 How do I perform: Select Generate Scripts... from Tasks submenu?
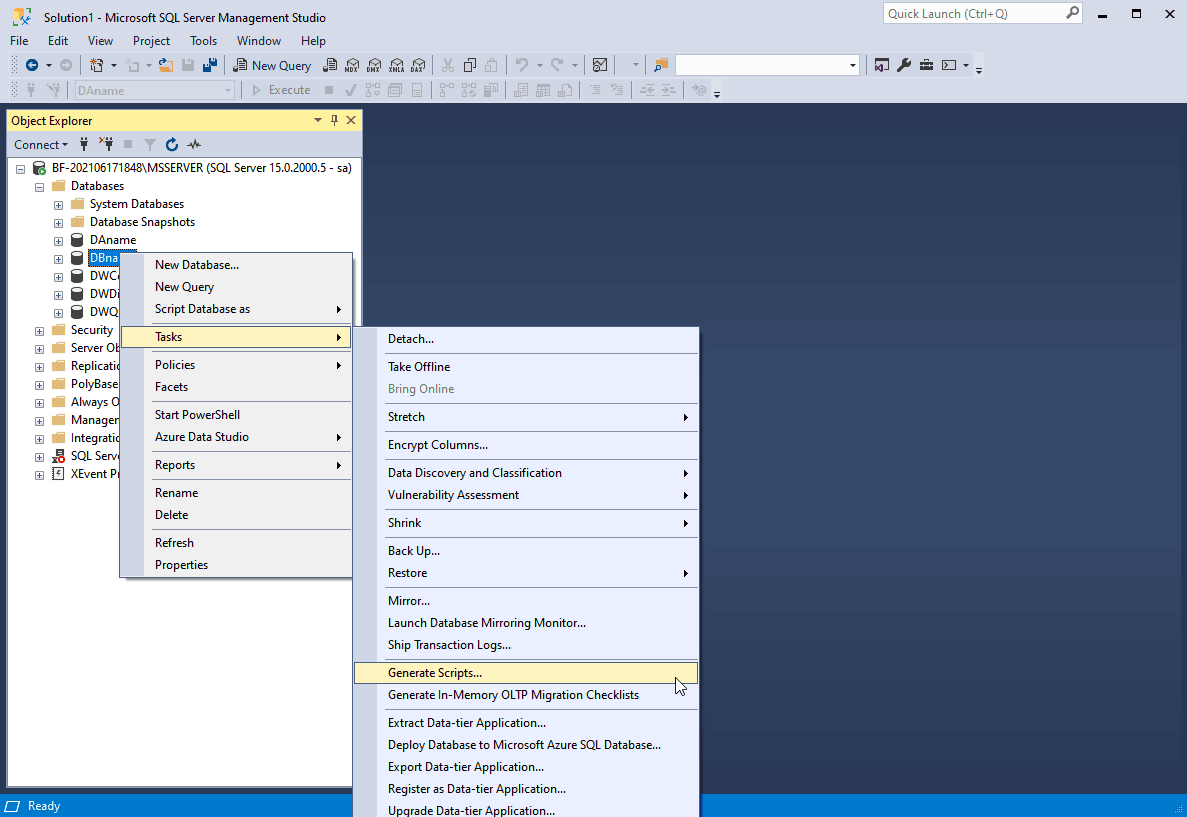point(525,672)
